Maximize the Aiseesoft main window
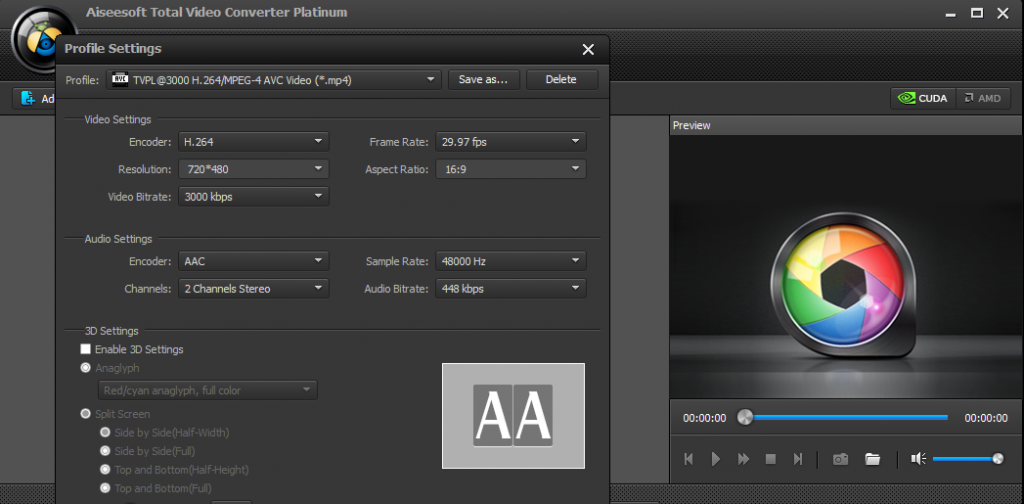This screenshot has width=1024, height=504. click(977, 13)
